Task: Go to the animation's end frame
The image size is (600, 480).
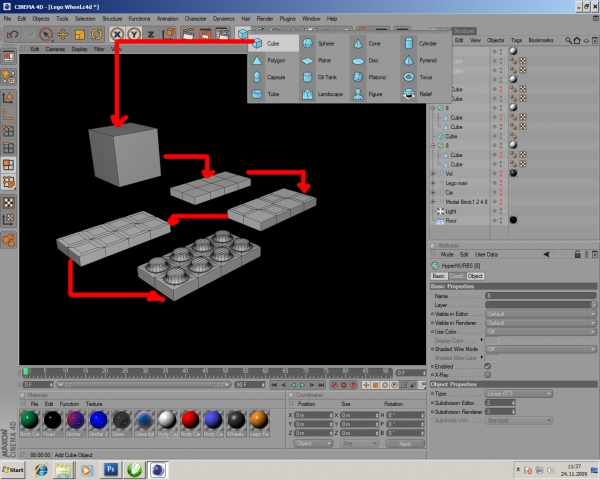Action: tap(321, 385)
